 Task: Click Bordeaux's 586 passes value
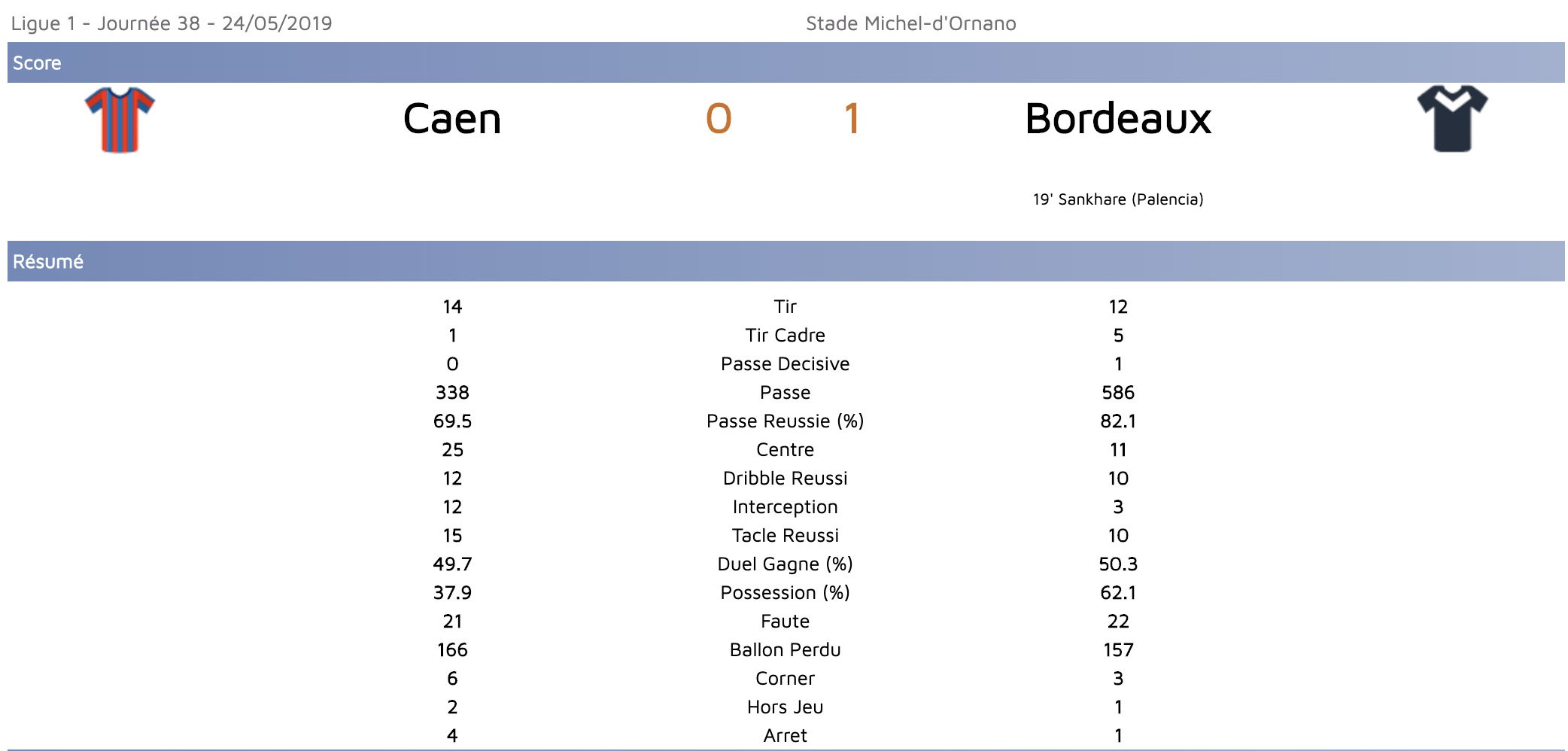[1117, 393]
